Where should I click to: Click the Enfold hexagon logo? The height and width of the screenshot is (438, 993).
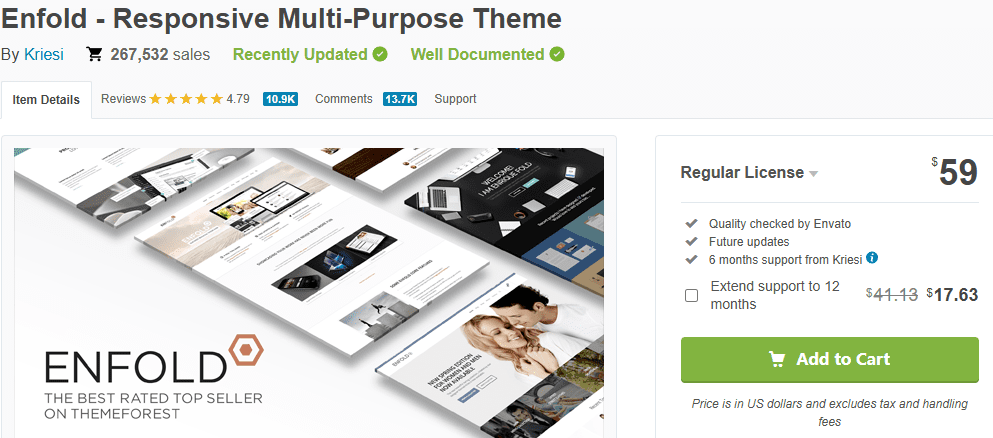click(245, 350)
